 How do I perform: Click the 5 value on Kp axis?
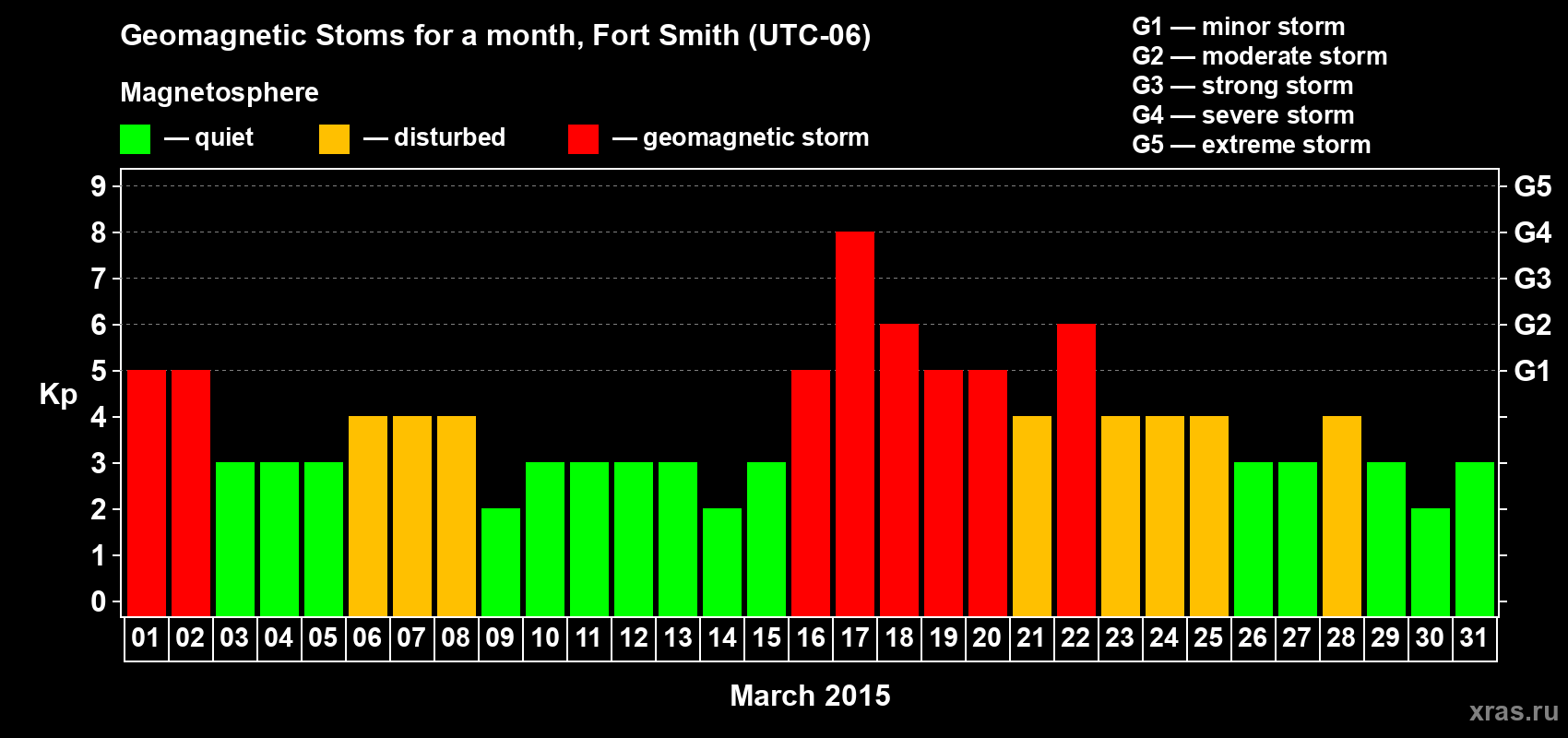coord(99,371)
